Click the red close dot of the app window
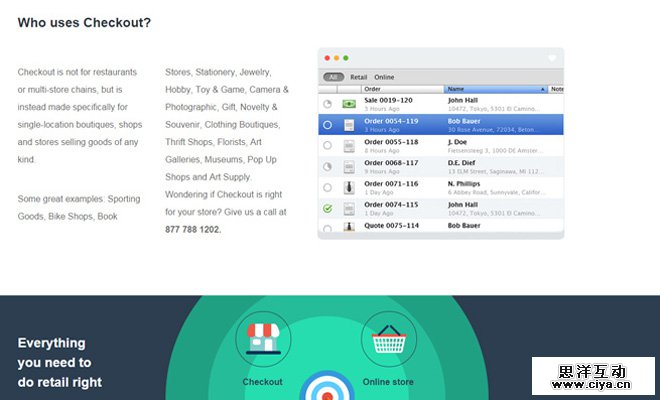Screen dimensions: 660x400 click(327, 58)
